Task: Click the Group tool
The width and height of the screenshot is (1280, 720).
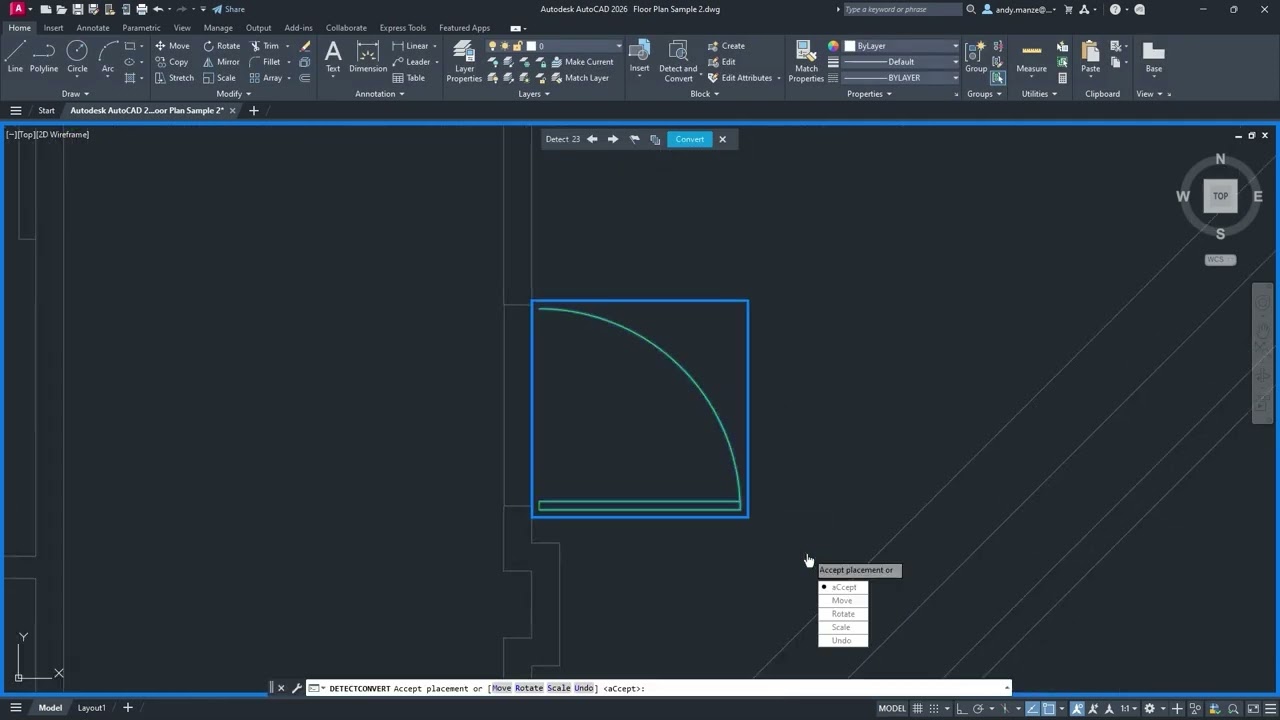Action: 976,58
